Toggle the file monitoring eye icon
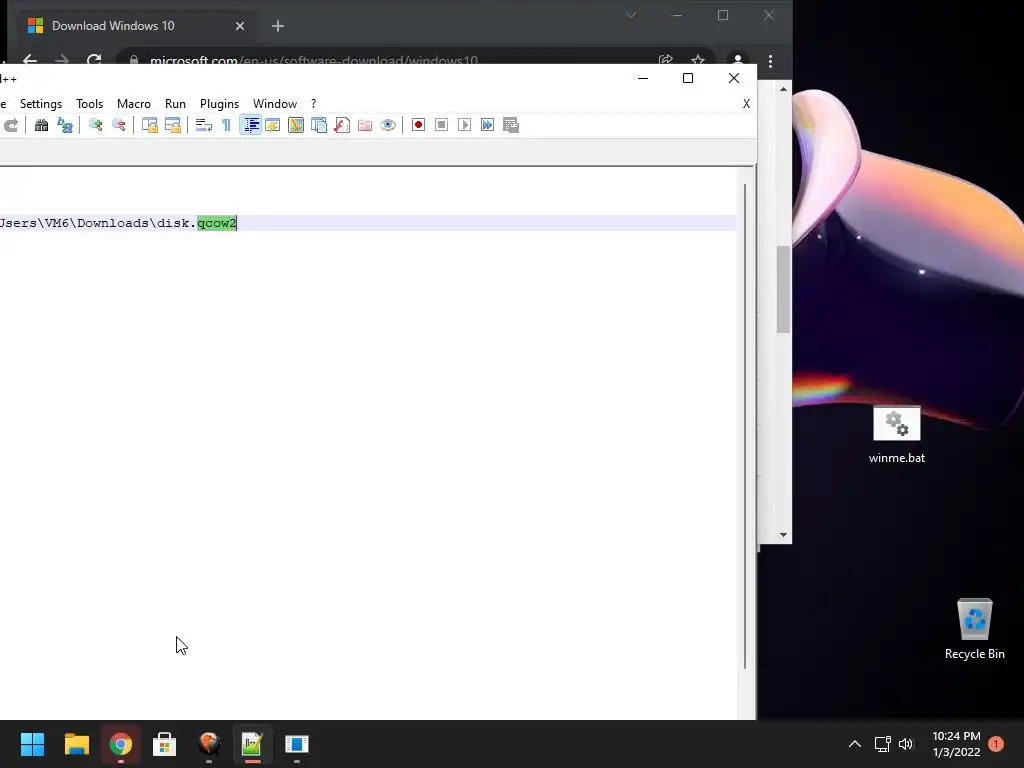The height and width of the screenshot is (768, 1024). coord(388,125)
